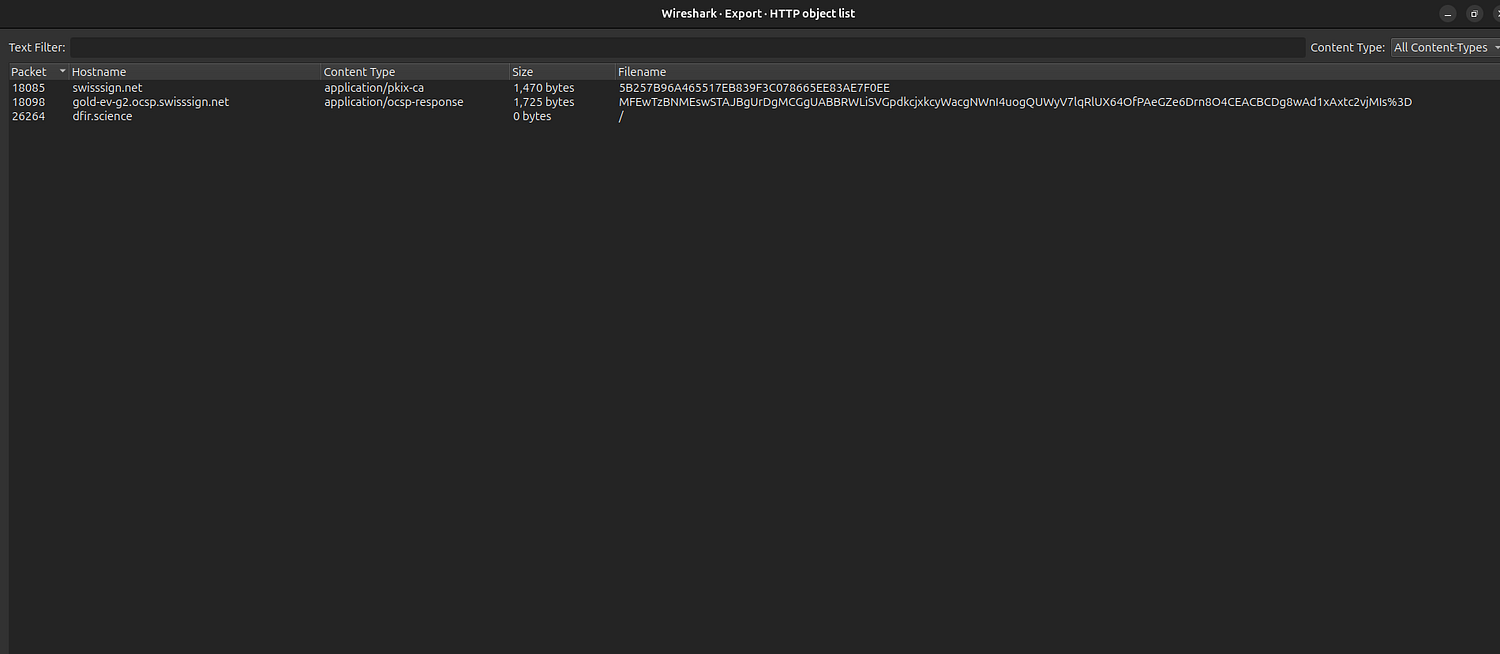Sort the list by Packet column header
This screenshot has width=1500, height=654.
[x=29, y=72]
